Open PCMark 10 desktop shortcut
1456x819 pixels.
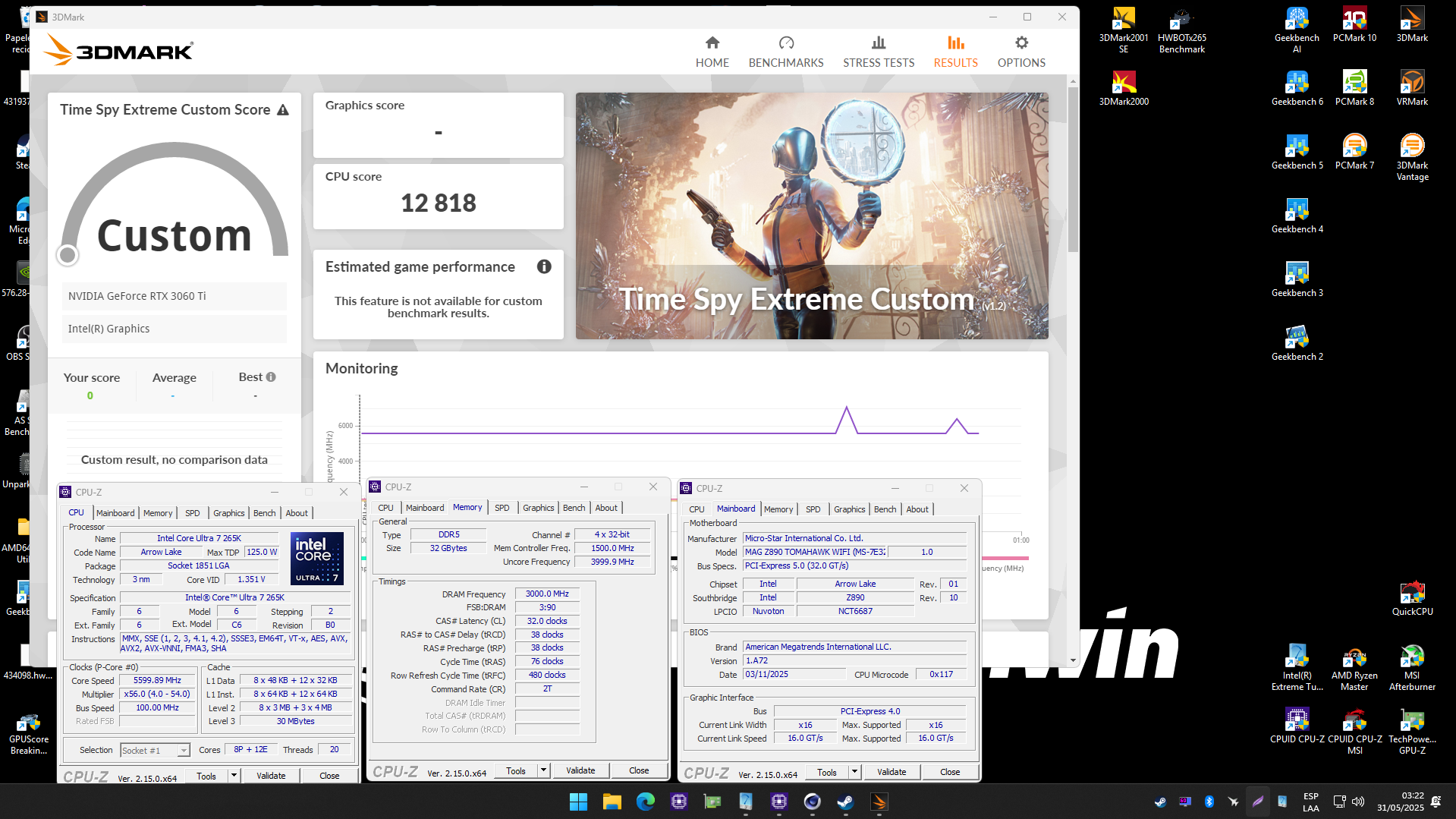click(1354, 24)
